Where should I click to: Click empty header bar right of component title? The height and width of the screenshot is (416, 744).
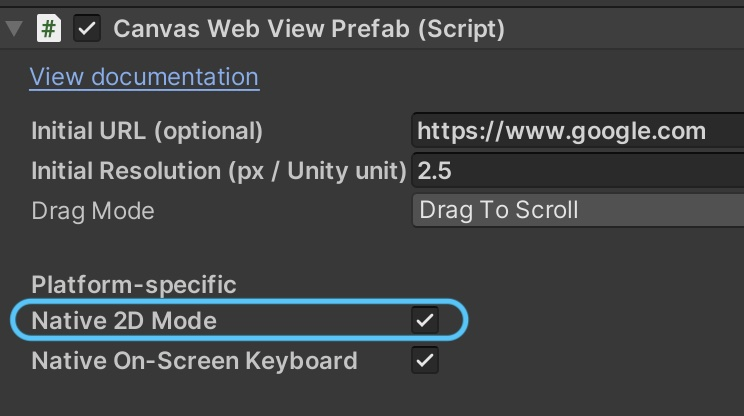pyautogui.click(x=630, y=28)
